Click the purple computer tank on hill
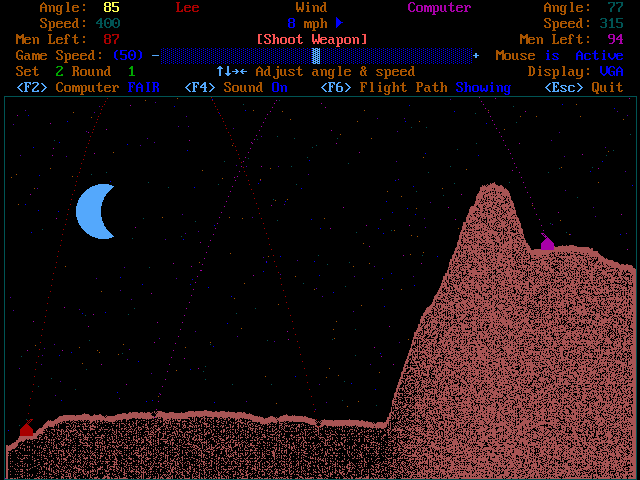 pos(547,242)
